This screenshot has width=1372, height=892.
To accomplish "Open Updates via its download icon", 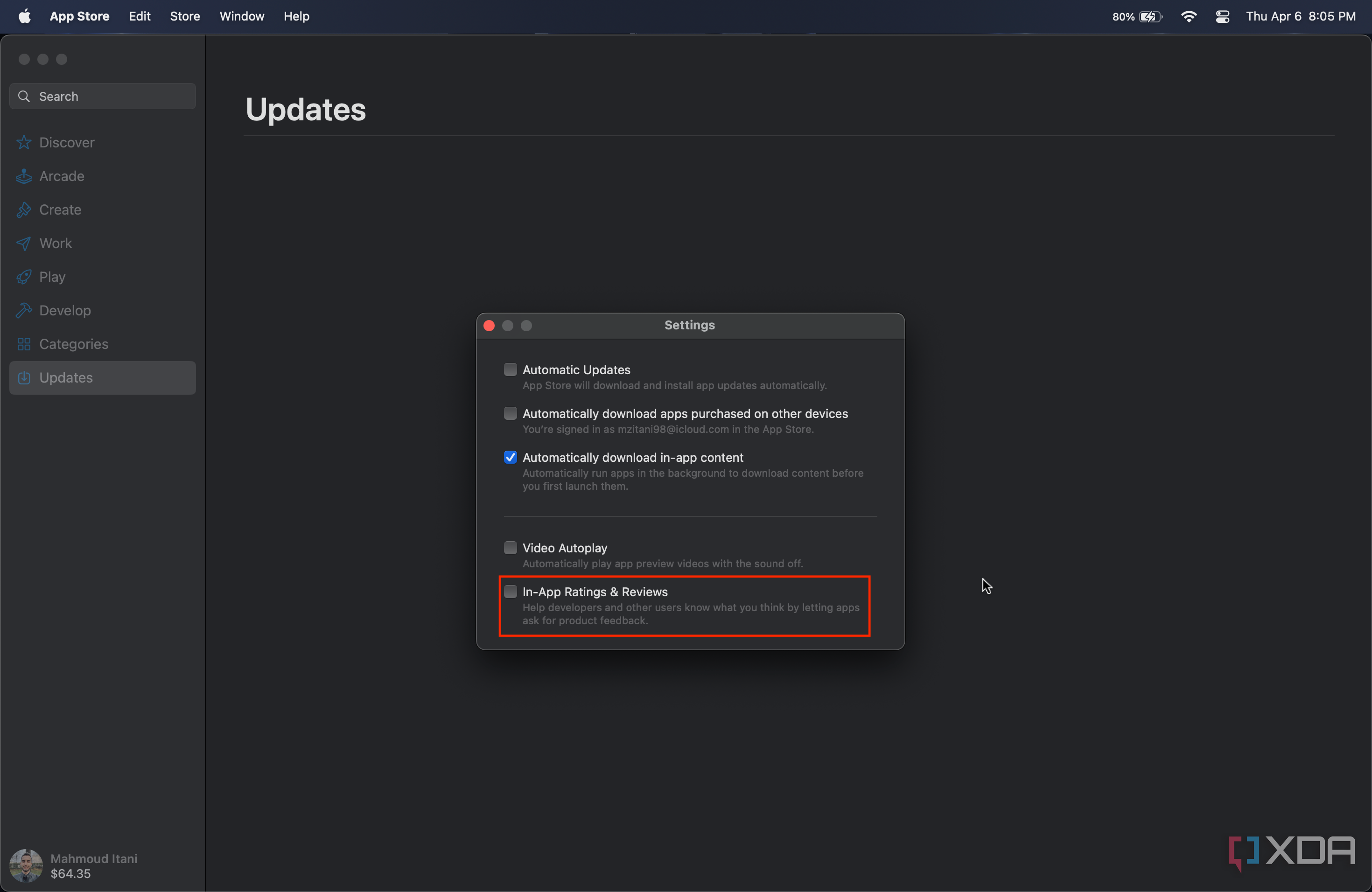I will coord(24,377).
